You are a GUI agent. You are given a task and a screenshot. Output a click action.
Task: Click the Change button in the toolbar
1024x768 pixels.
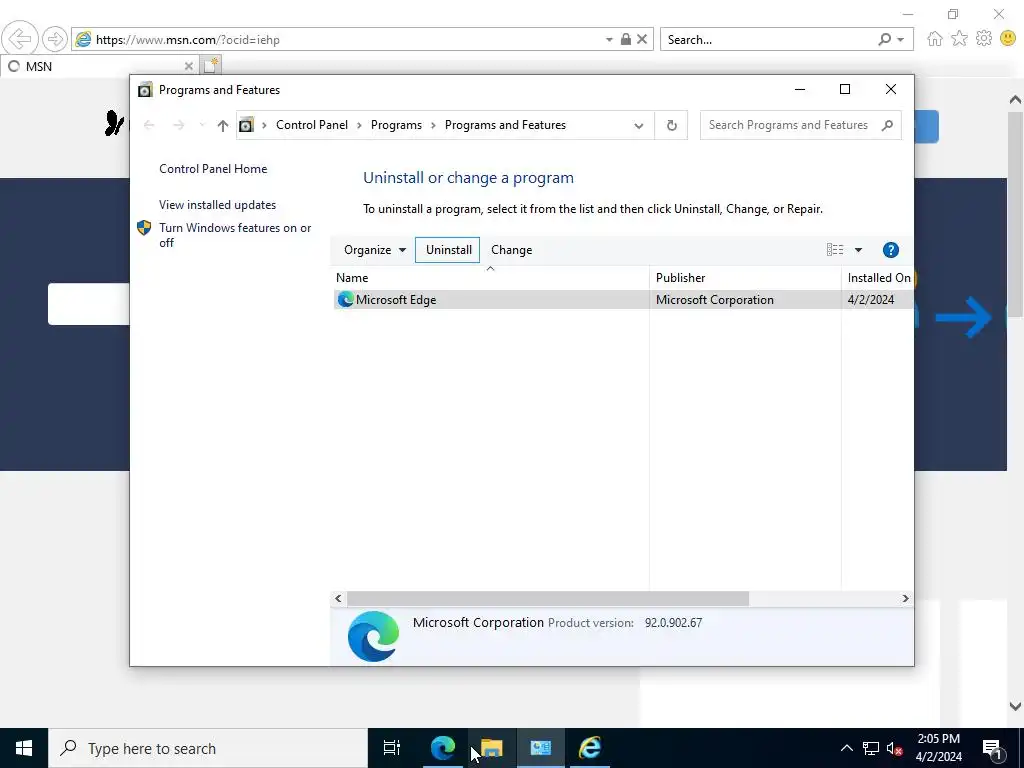[x=511, y=250]
